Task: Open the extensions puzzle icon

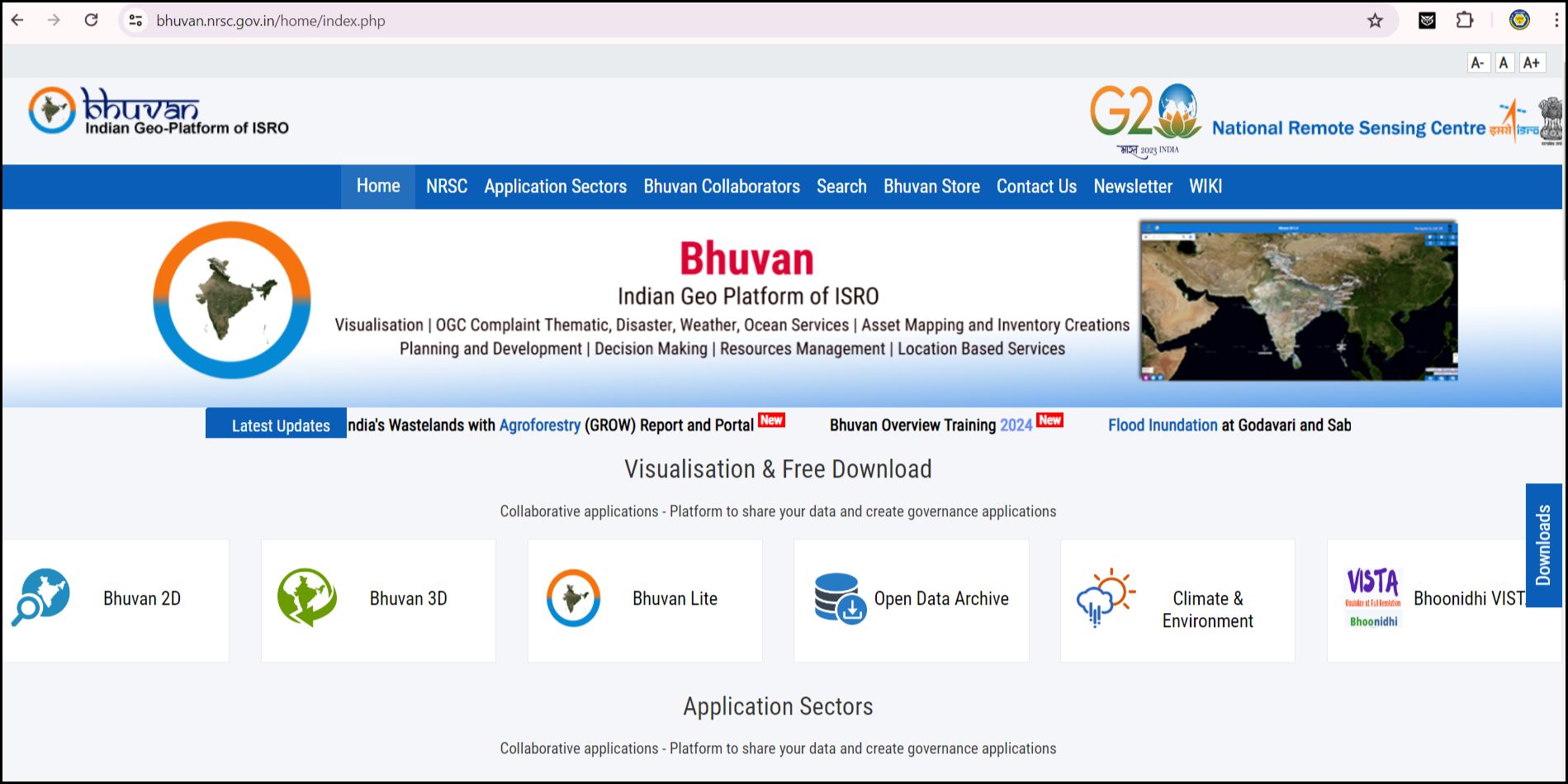Action: click(1465, 20)
